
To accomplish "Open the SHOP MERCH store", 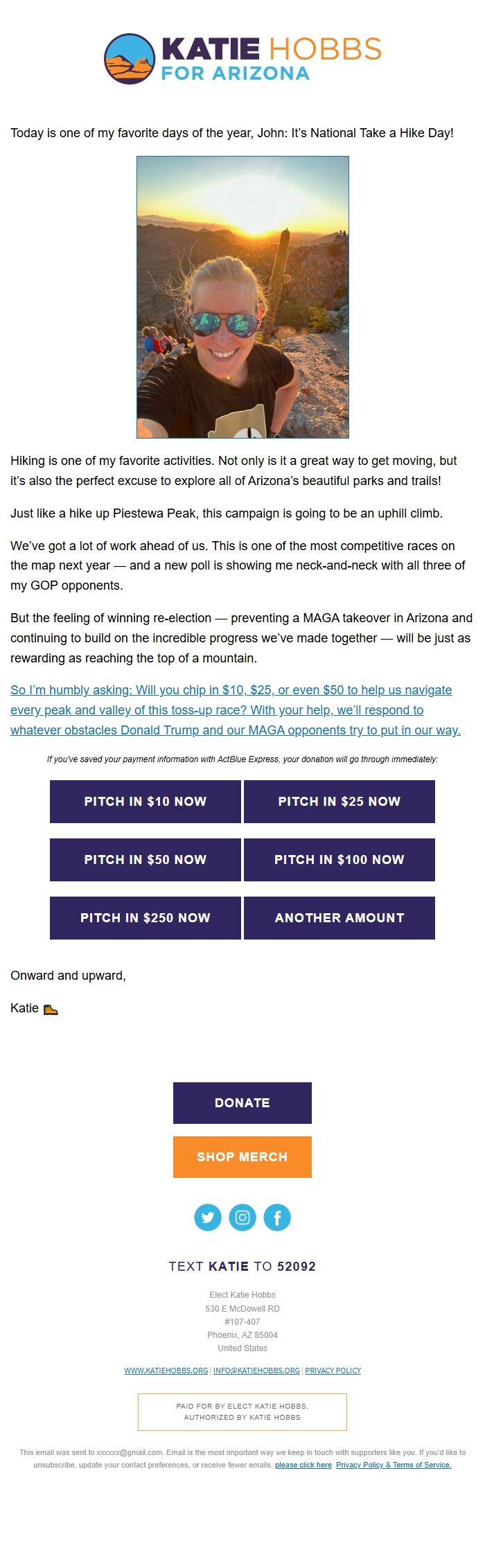I will click(x=242, y=1156).
